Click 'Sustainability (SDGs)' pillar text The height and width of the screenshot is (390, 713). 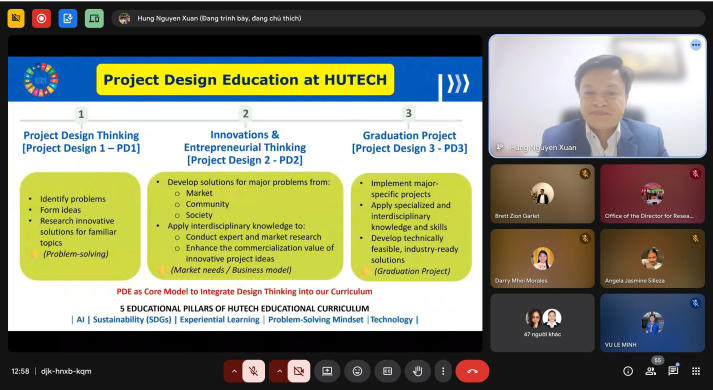click(x=132, y=320)
